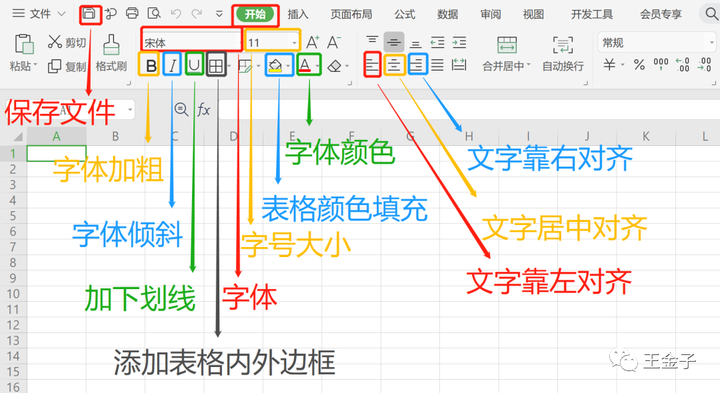Click the Save file icon

click(x=90, y=14)
